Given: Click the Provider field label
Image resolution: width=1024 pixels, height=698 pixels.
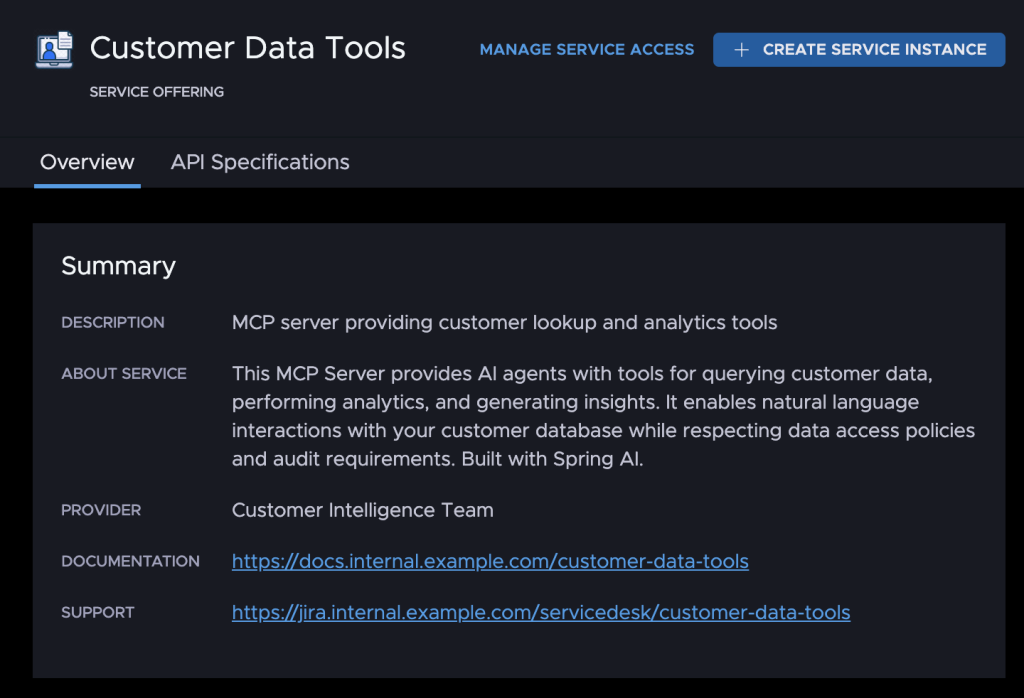Looking at the screenshot, I should [x=101, y=510].
